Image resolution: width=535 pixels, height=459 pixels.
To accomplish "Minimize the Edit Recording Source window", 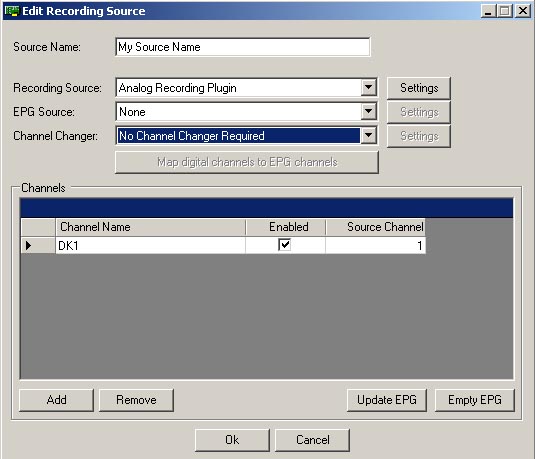I will point(488,11).
